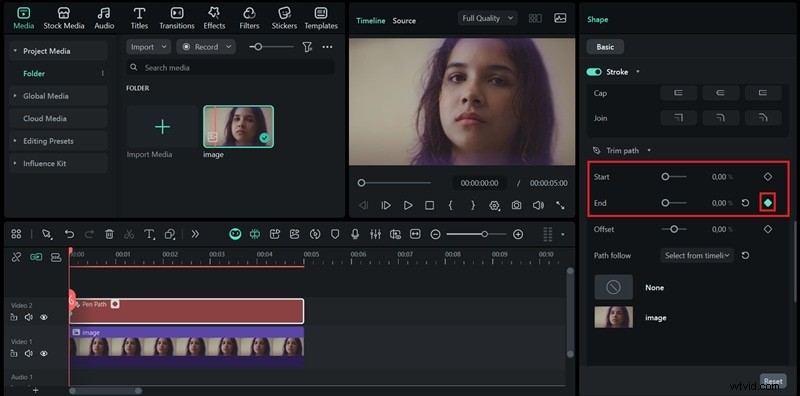Click the fit timeline to window icon
The image size is (800, 396).
click(415, 234)
